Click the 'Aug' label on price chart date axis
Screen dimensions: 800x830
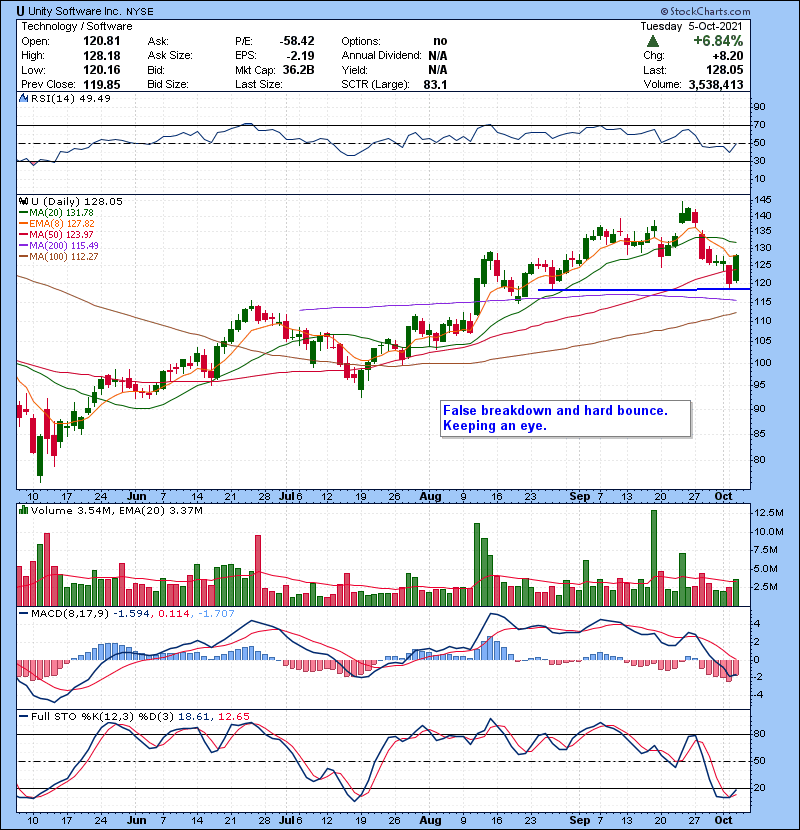pyautogui.click(x=430, y=497)
